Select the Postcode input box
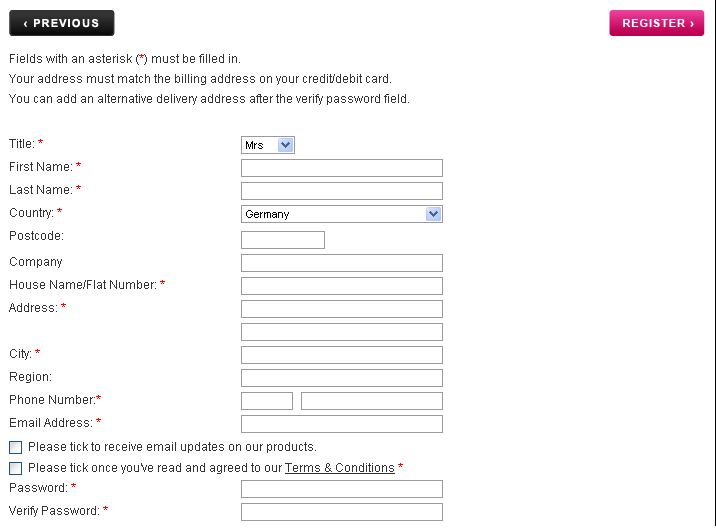Viewport: 716px width, 529px height. point(283,240)
